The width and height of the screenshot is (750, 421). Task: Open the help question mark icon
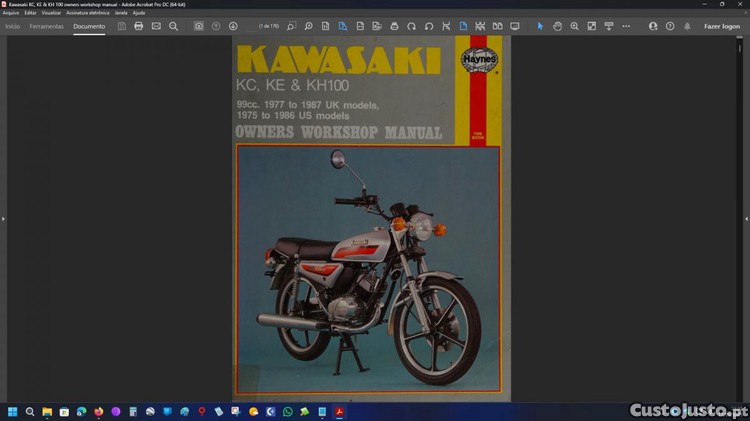point(670,26)
